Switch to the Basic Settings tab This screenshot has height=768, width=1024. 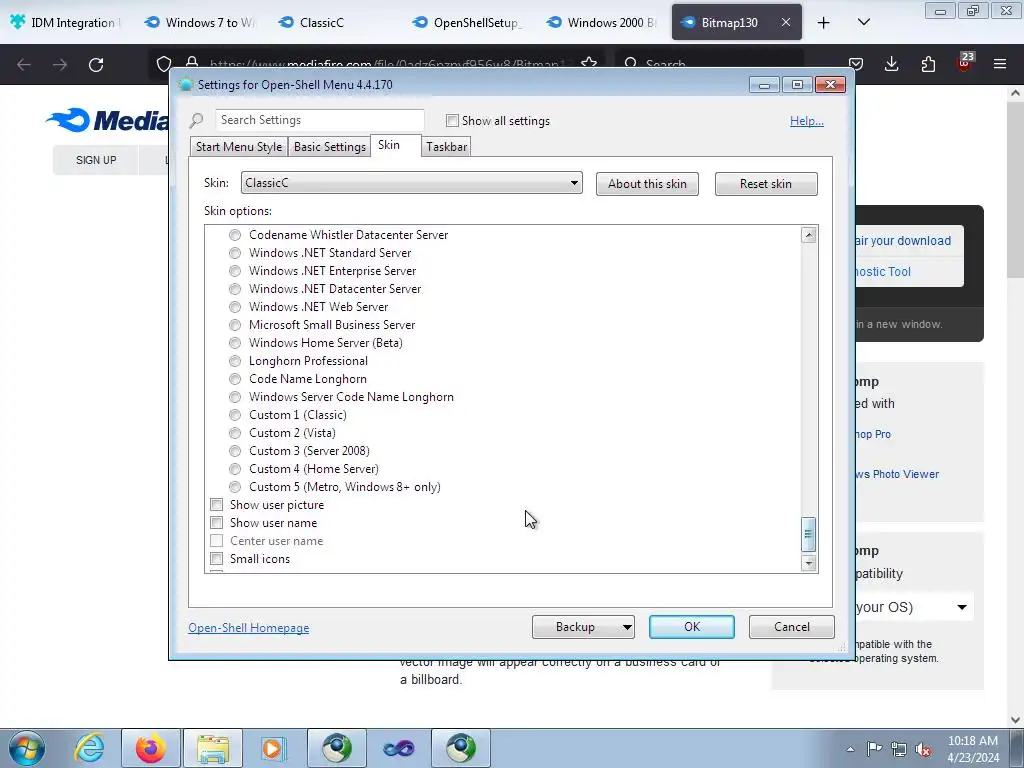[330, 147]
